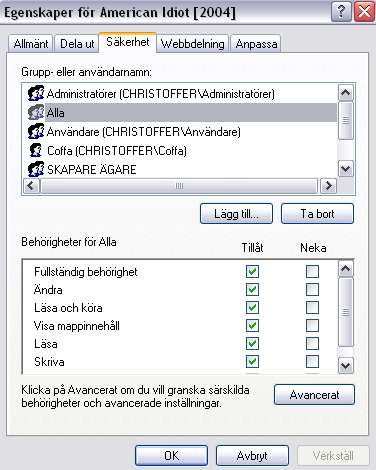
Task: Open the Webbdelning tab
Action: [x=192, y=44]
